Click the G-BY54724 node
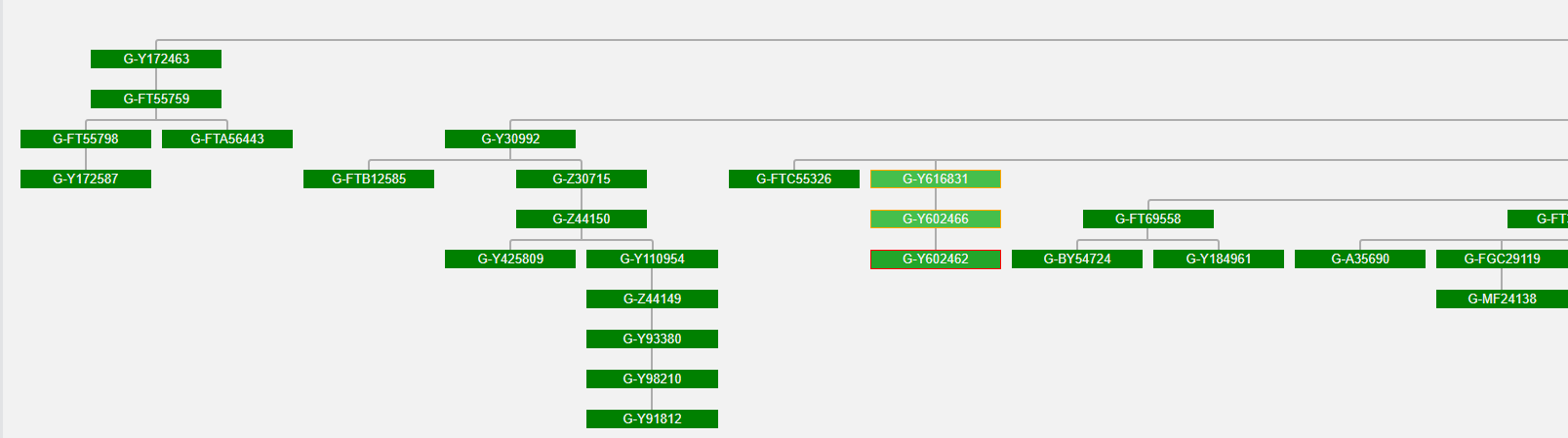 point(1077,259)
